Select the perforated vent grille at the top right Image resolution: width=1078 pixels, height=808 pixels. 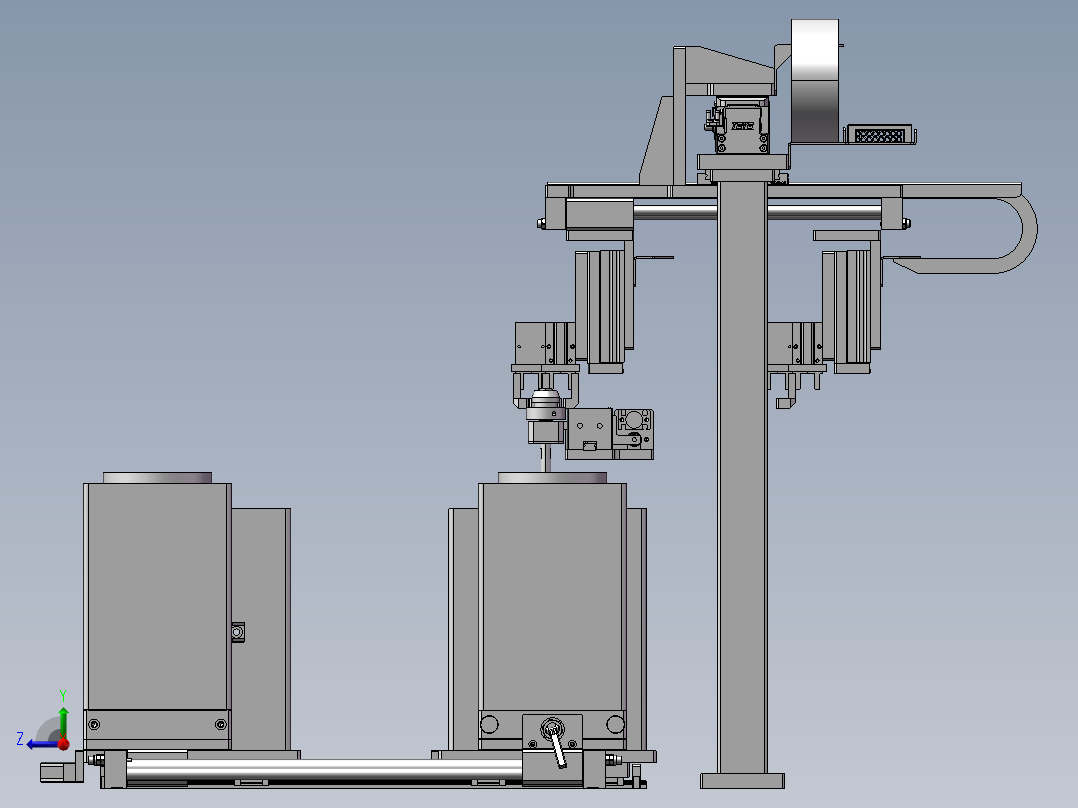pos(880,135)
